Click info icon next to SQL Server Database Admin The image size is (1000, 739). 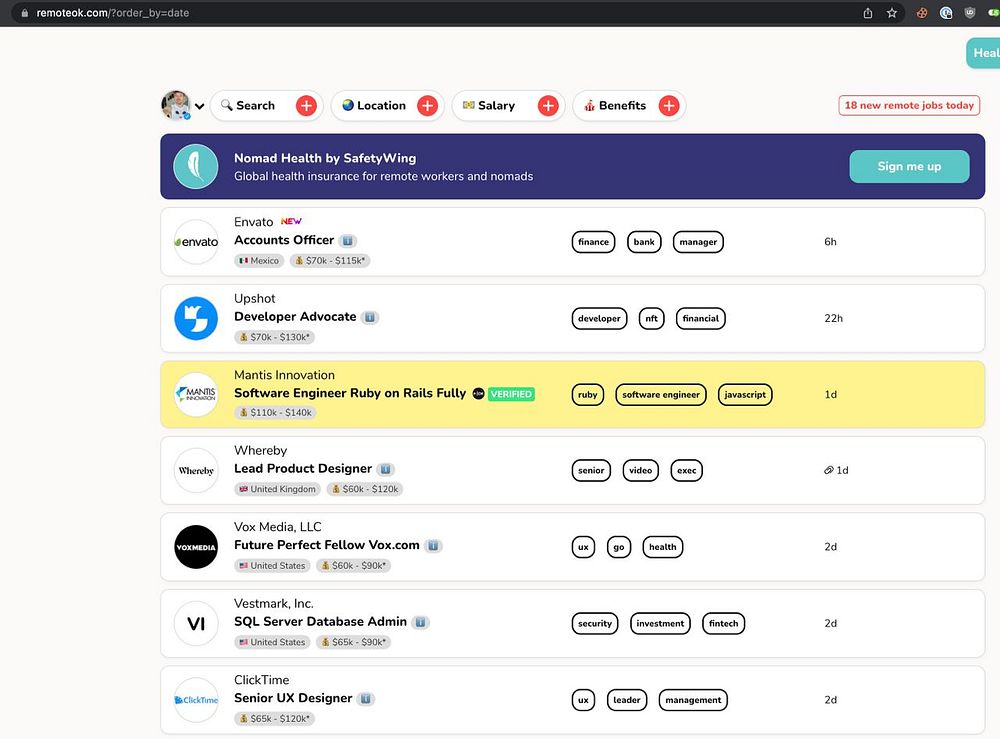click(420, 622)
